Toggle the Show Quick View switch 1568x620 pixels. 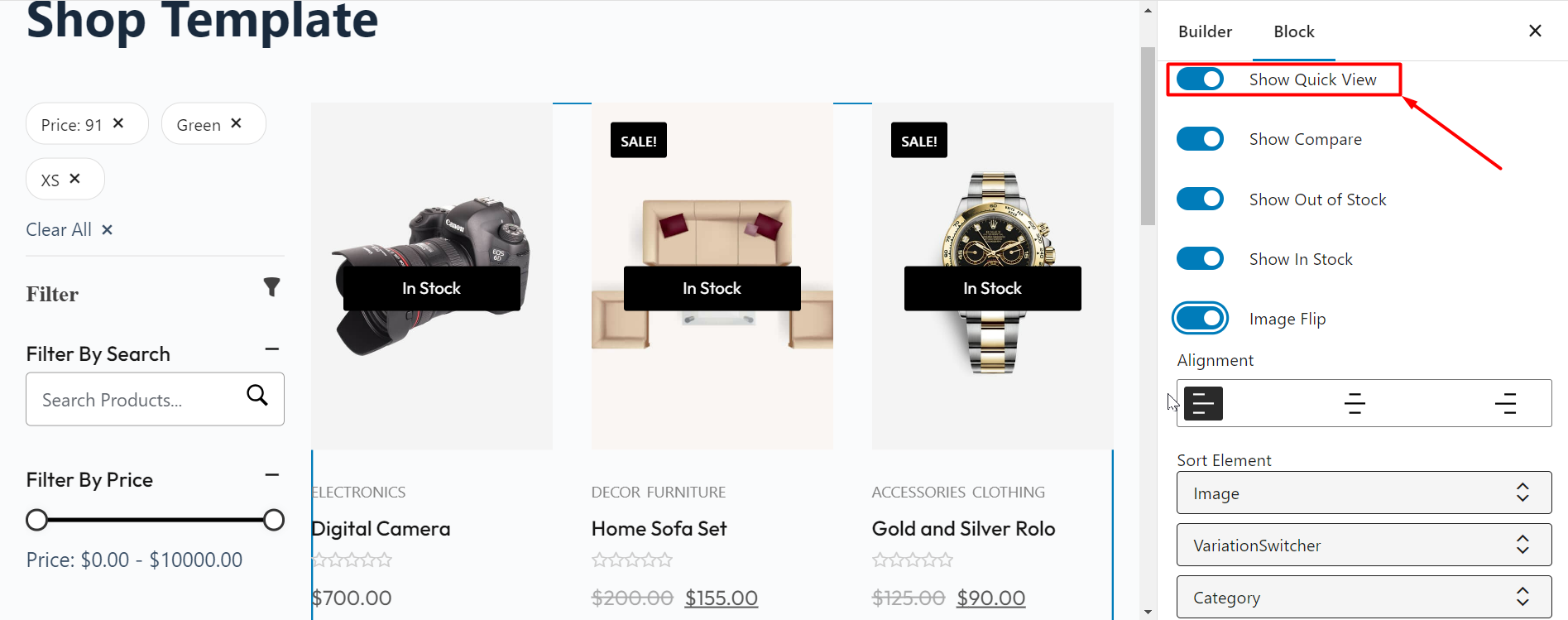click(1200, 79)
